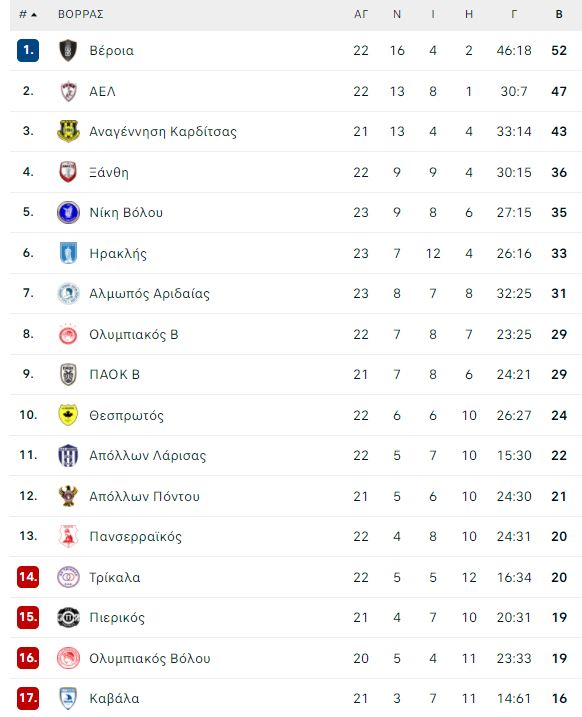Click the red 14. relegation position badge
Image resolution: width=582 pixels, height=717 pixels.
tap(28, 577)
